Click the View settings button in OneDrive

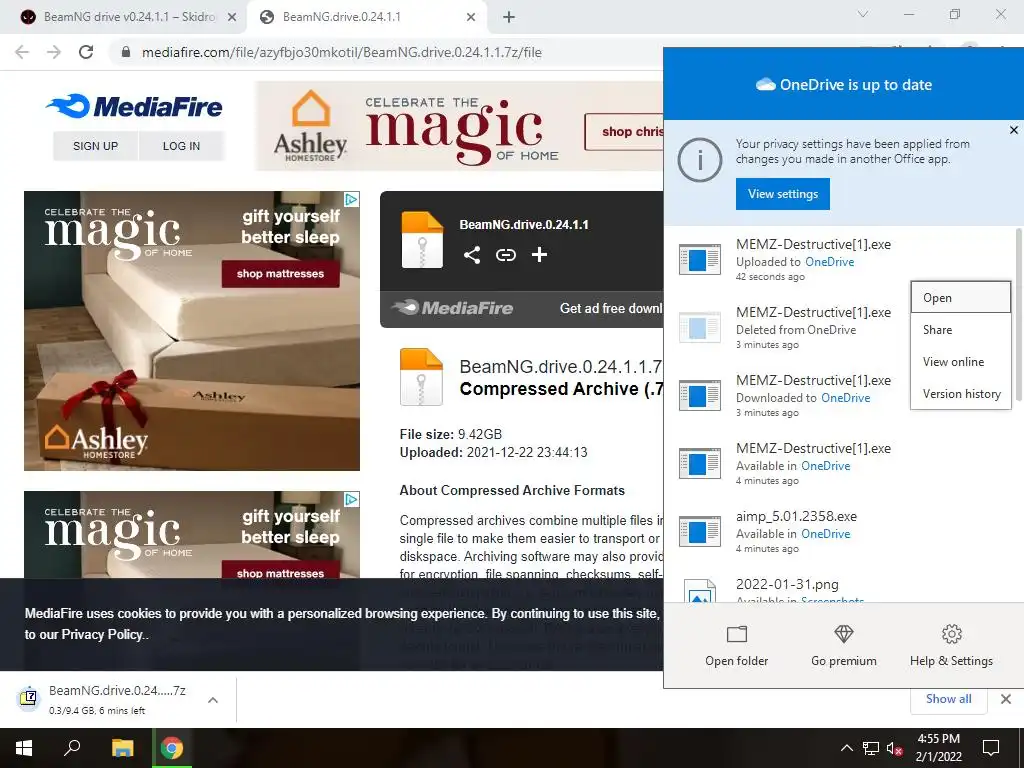[782, 194]
